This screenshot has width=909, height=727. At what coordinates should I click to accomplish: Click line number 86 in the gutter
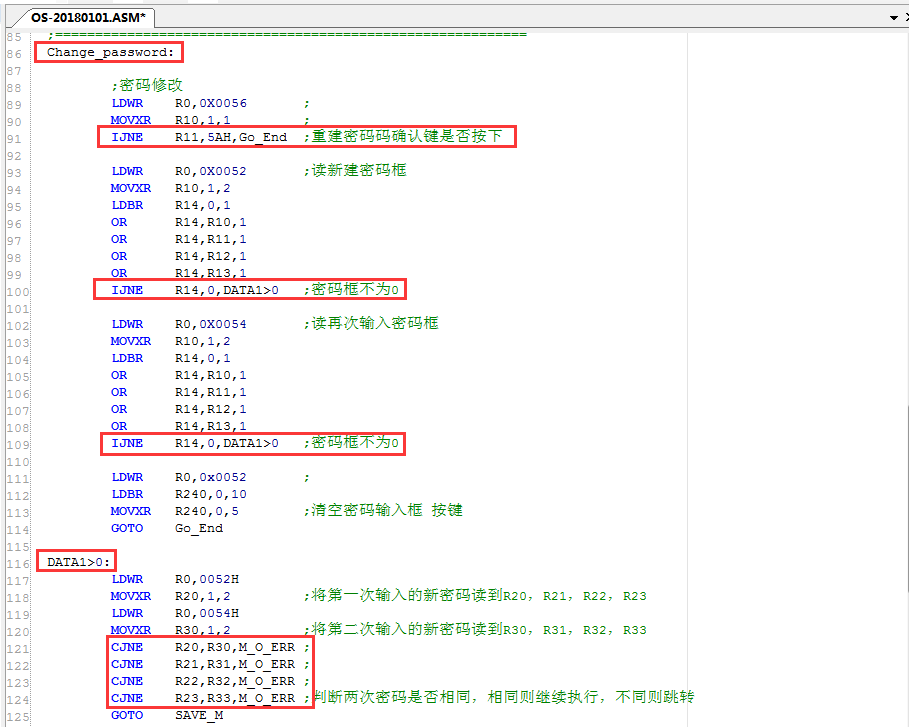[x=14, y=54]
